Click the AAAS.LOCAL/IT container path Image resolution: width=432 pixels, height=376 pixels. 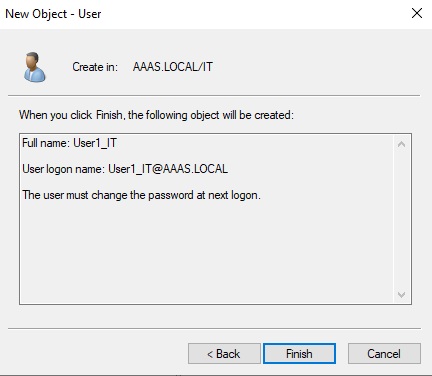coord(173,67)
